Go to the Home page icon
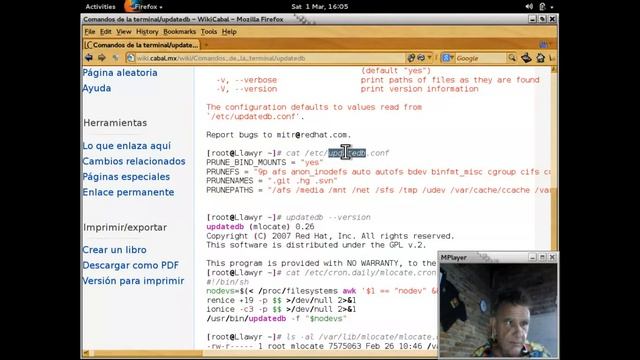 [540, 58]
